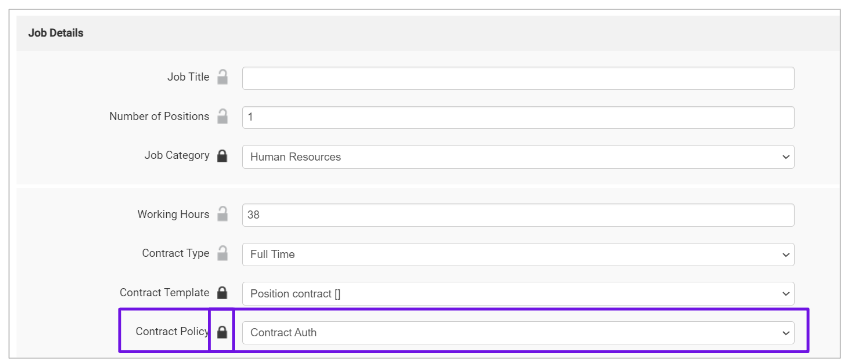Unlock the Contract Template padlock

tap(222, 293)
